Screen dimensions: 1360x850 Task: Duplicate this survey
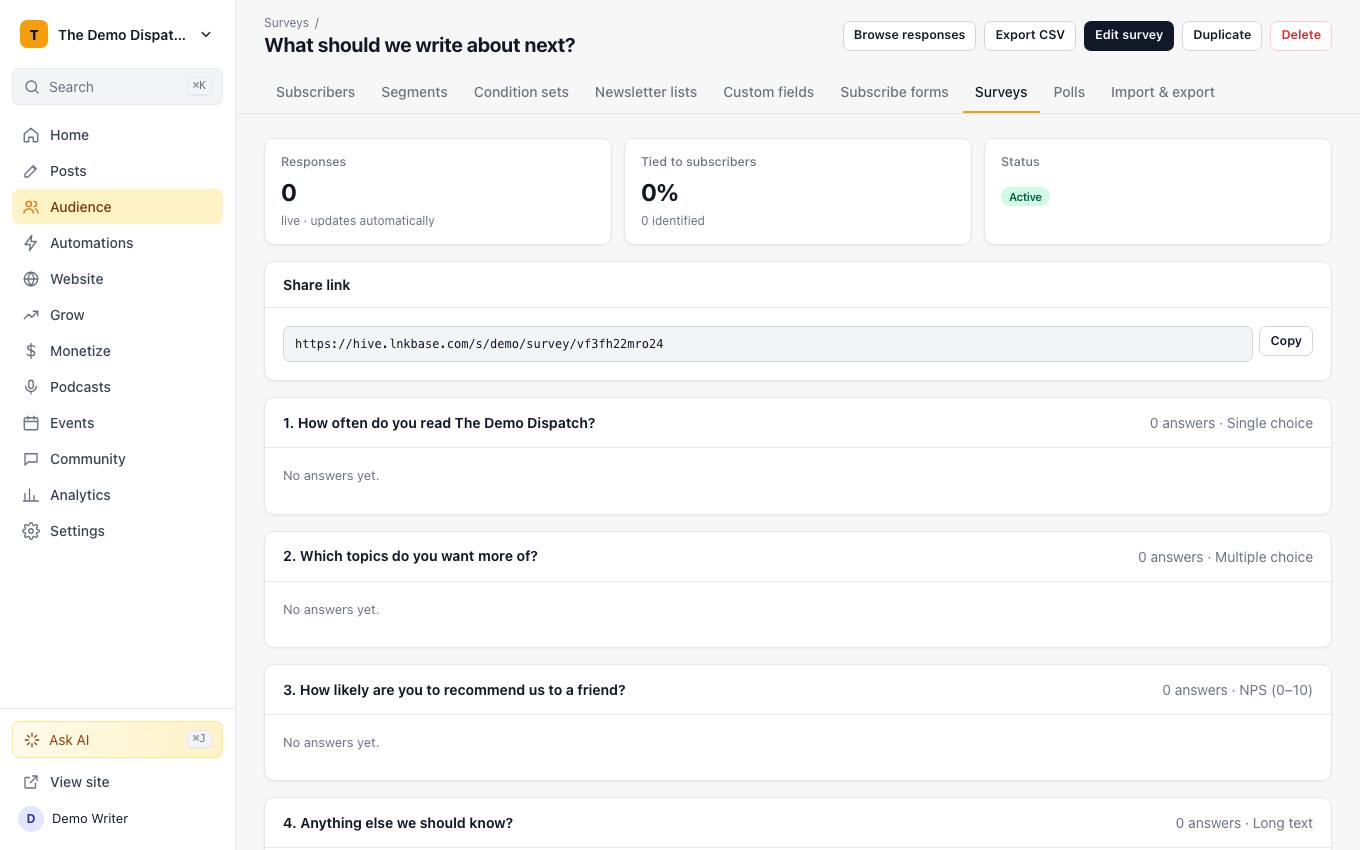point(1222,35)
